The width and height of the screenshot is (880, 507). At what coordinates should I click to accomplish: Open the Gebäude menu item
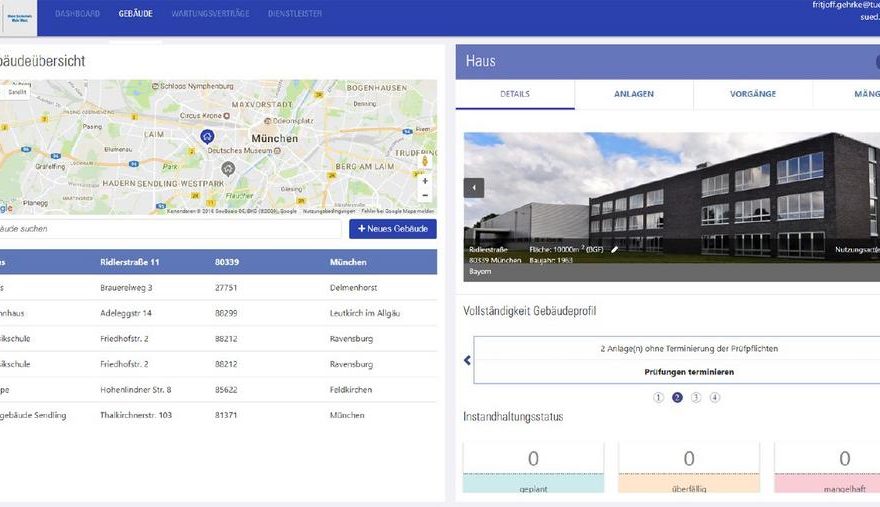[135, 13]
